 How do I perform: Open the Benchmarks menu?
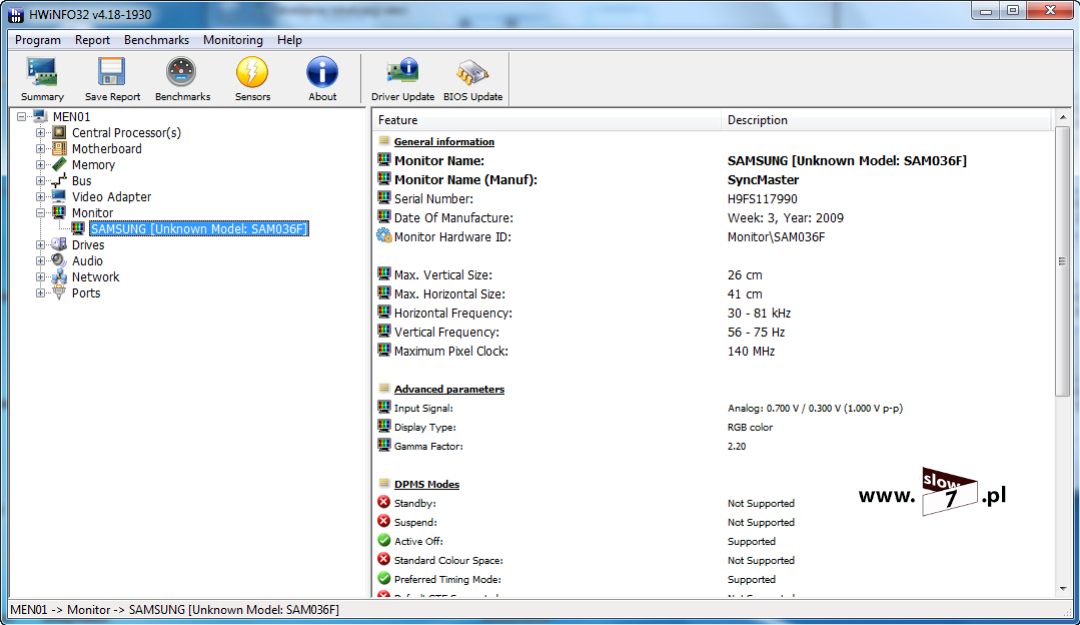coord(156,40)
